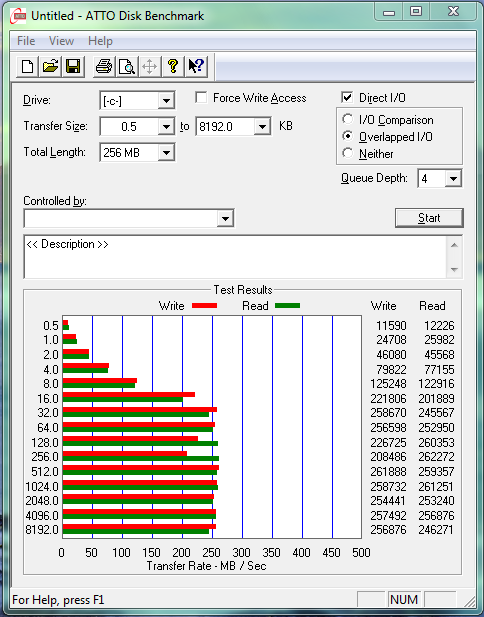Expand Transfer Size maximum 8192.0 dropdown

(262, 127)
